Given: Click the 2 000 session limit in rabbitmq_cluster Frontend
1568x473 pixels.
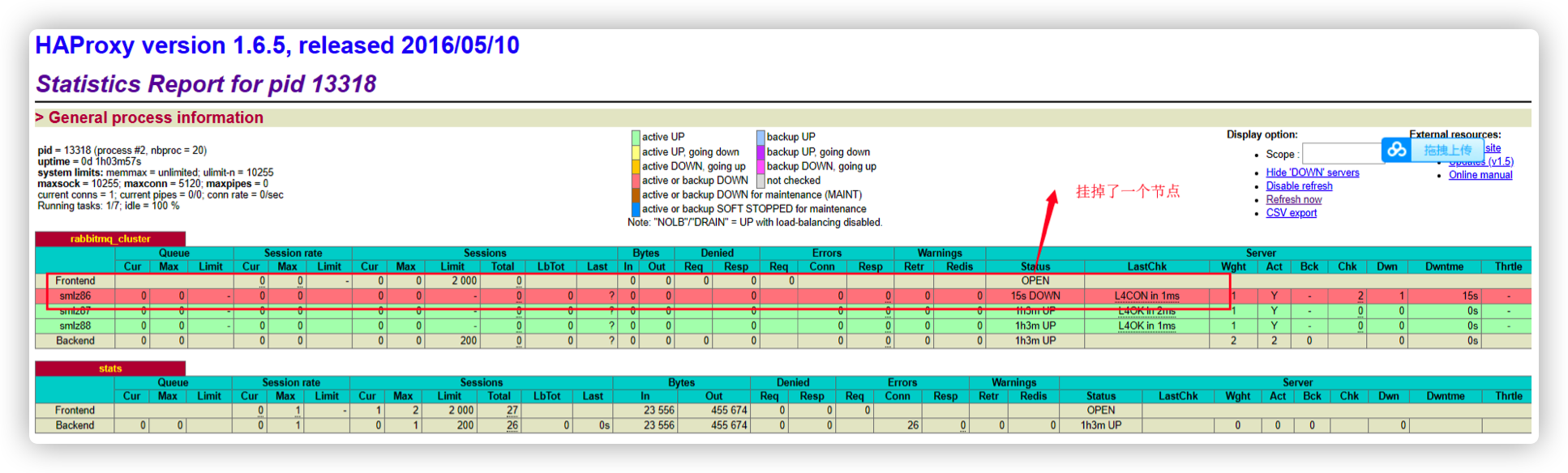Looking at the screenshot, I should 452,281.
